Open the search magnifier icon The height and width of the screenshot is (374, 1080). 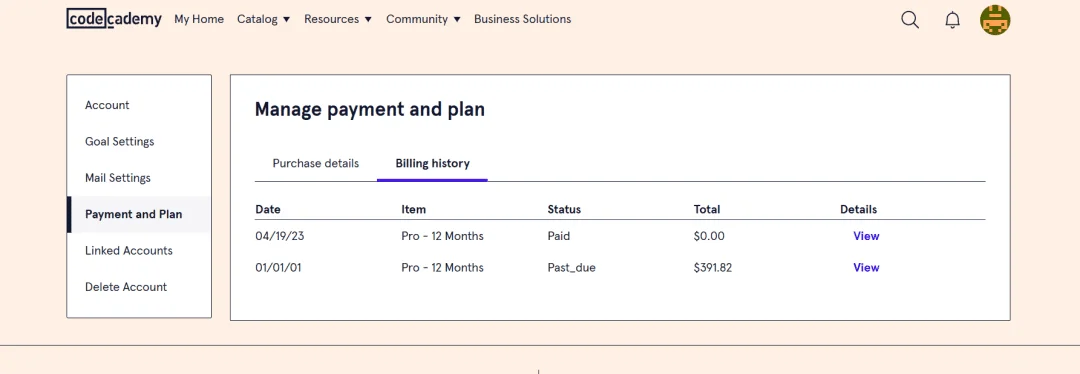pyautogui.click(x=910, y=20)
